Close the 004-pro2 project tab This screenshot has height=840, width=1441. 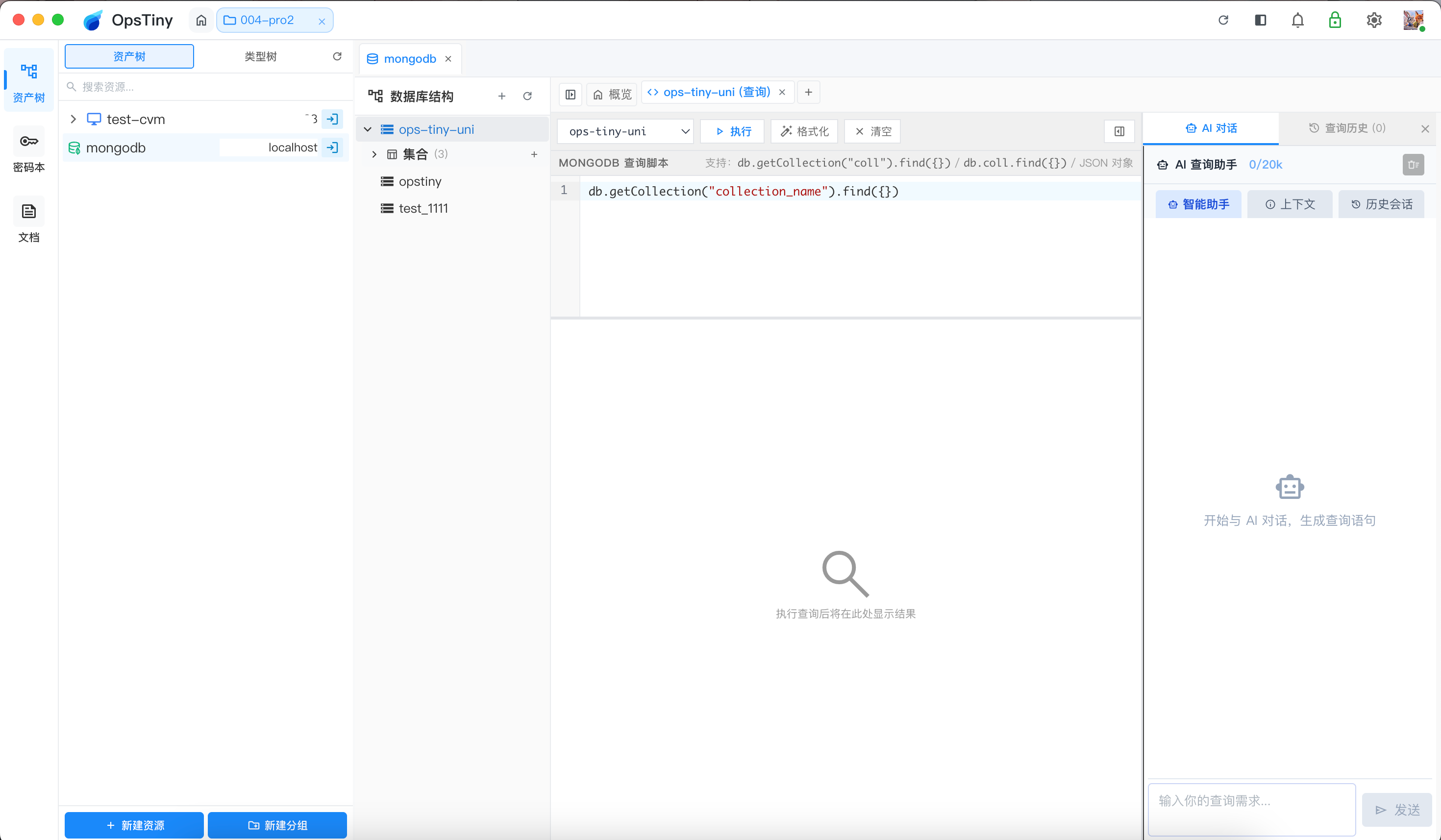(x=322, y=21)
